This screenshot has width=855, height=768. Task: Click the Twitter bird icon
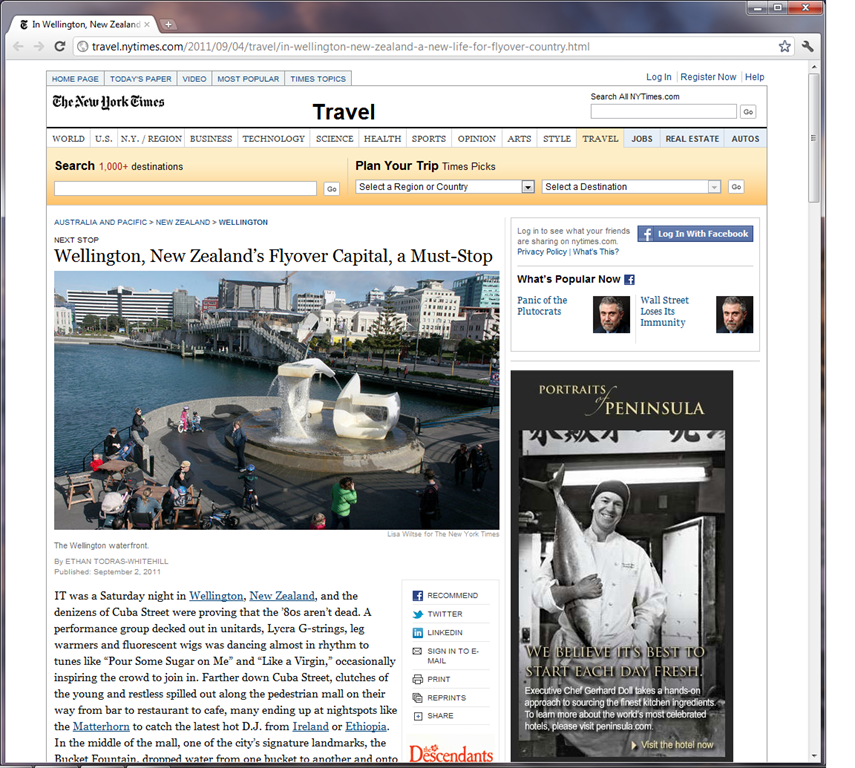[x=418, y=614]
